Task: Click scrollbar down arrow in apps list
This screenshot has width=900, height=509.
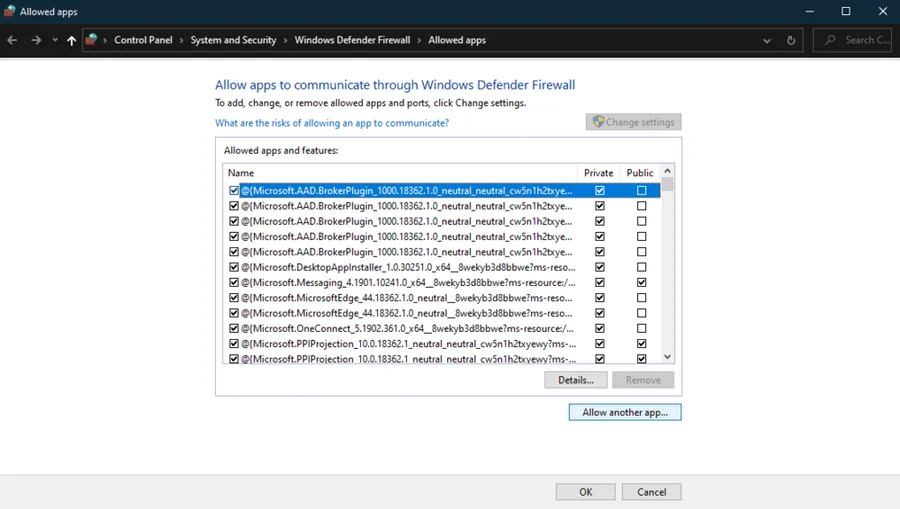Action: coord(668,356)
